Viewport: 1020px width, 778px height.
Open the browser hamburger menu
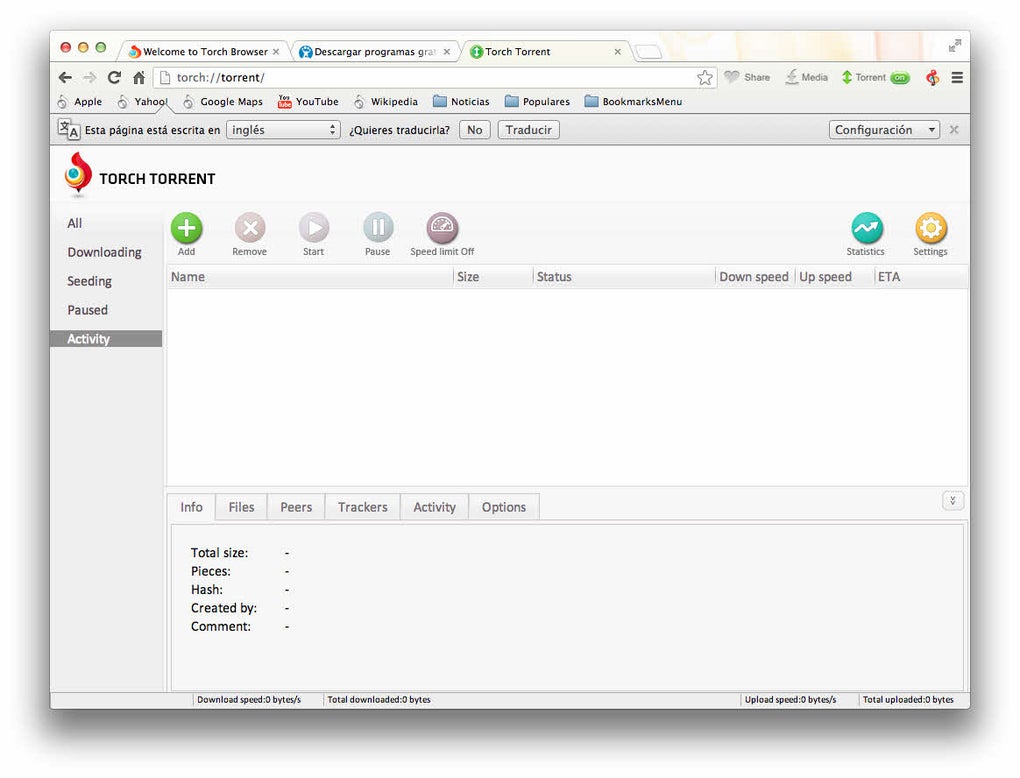(x=957, y=77)
